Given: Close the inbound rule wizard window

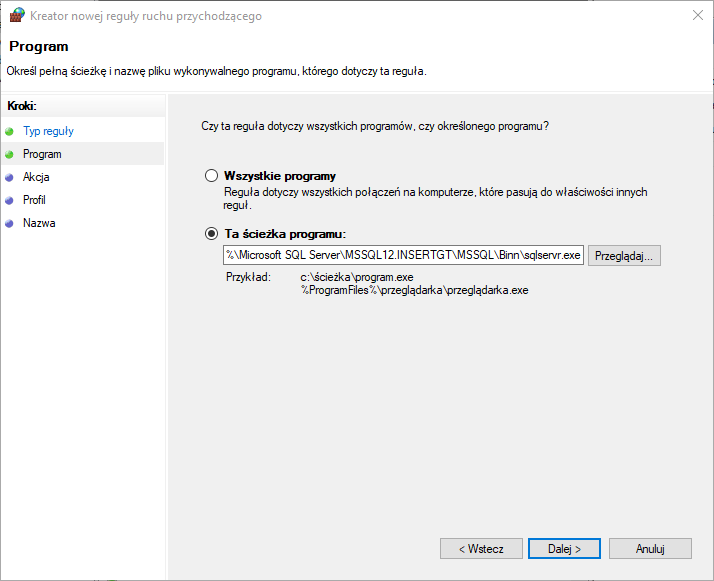Looking at the screenshot, I should point(698,15).
